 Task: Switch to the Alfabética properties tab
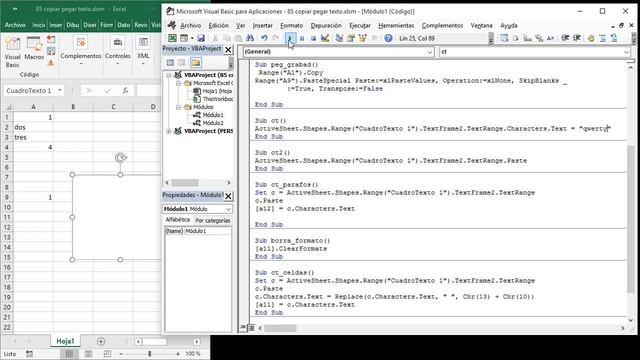tap(178, 220)
